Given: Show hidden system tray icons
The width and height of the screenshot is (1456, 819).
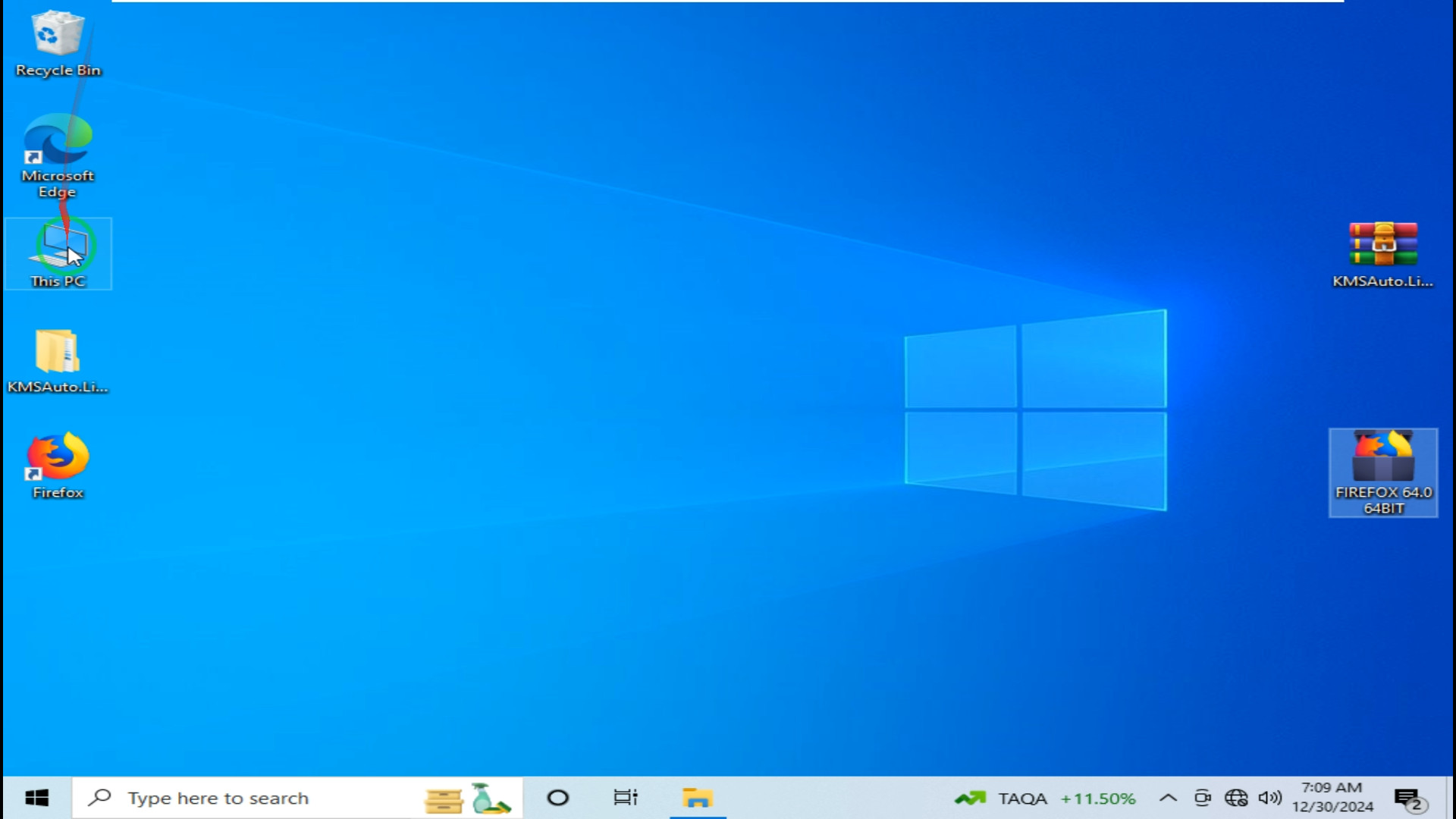Looking at the screenshot, I should pos(1168,798).
